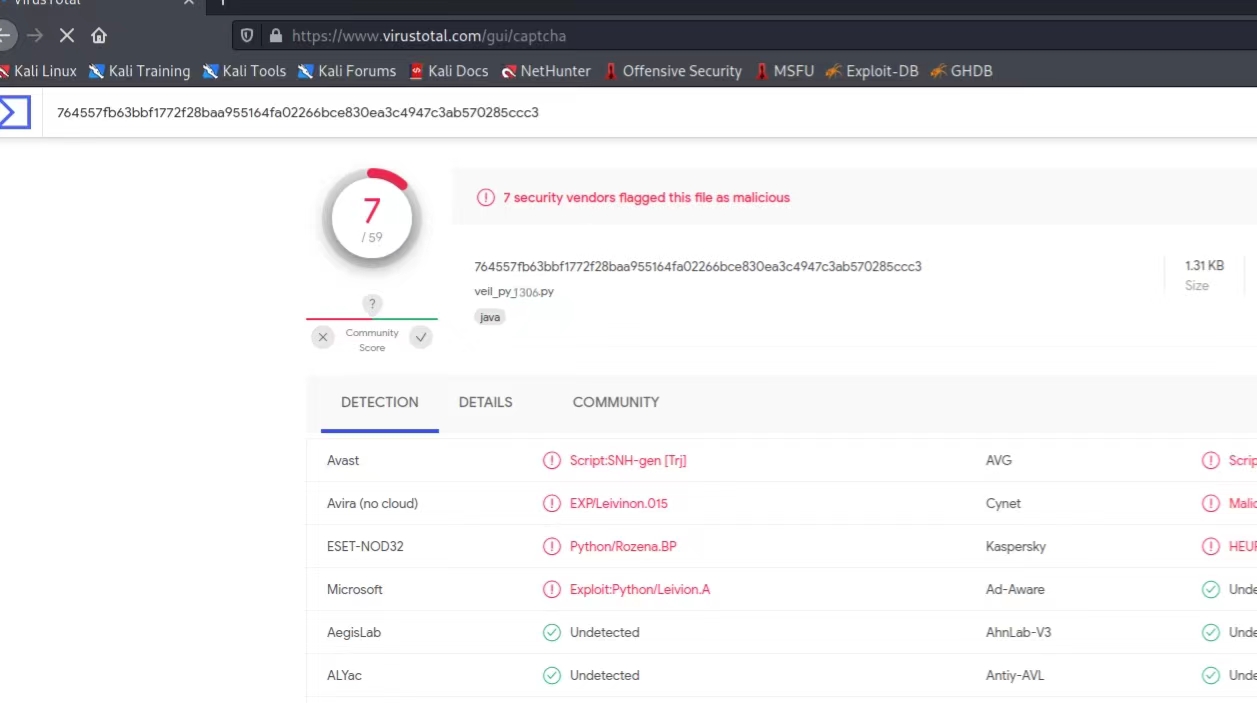This screenshot has width=1257, height=703.
Task: Open Kali Linux bookmark
Action: [38, 71]
